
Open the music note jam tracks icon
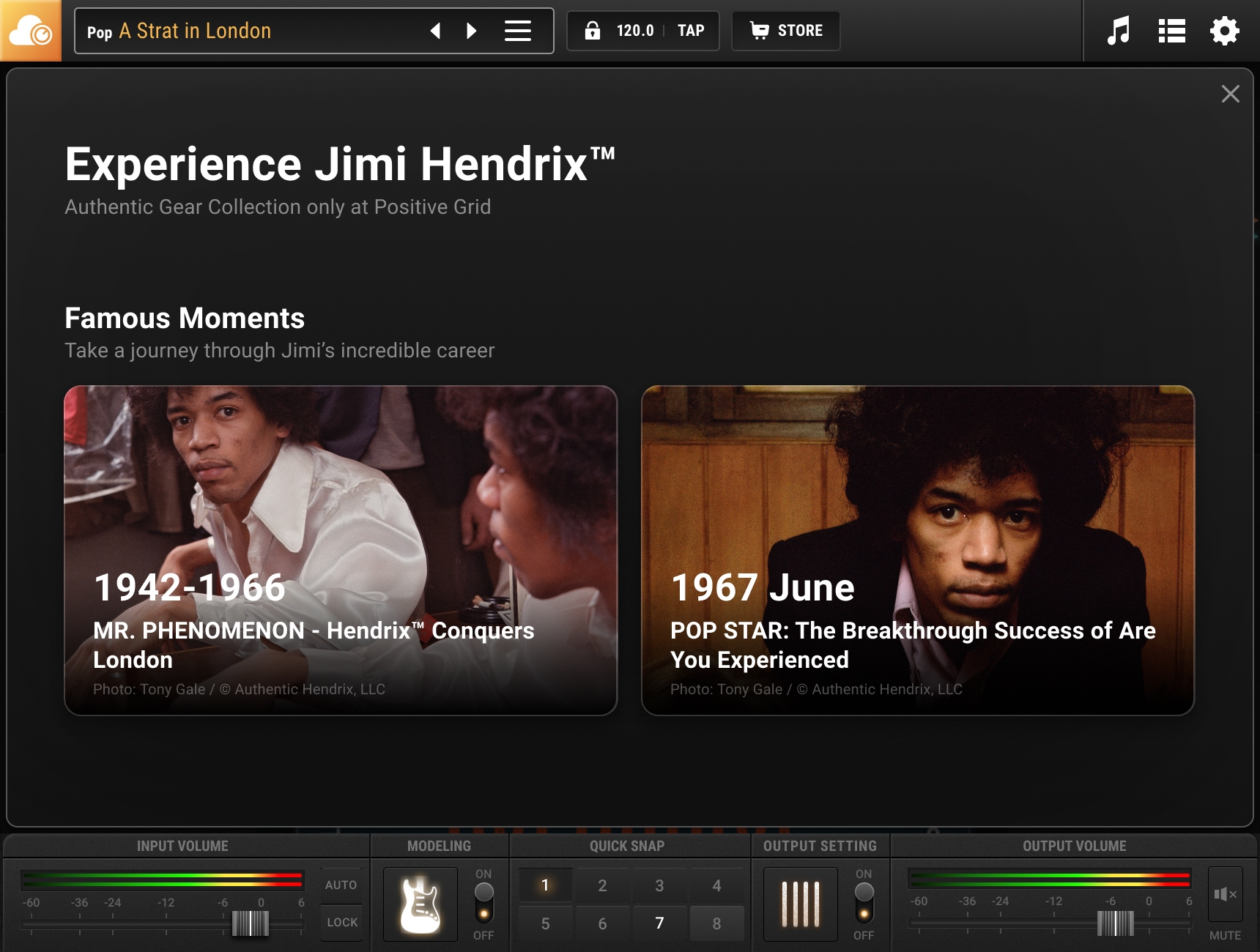1119,31
